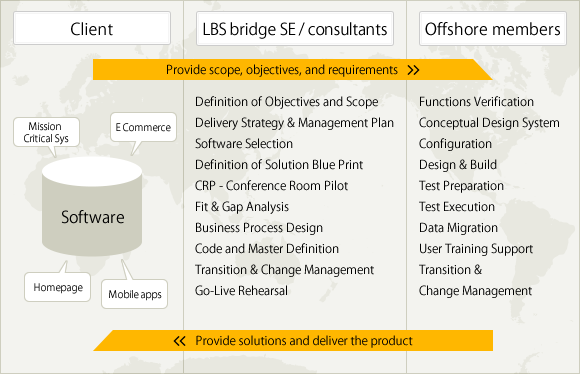Select Go-Live Rehearsal item
The image size is (580, 374).
tap(241, 291)
